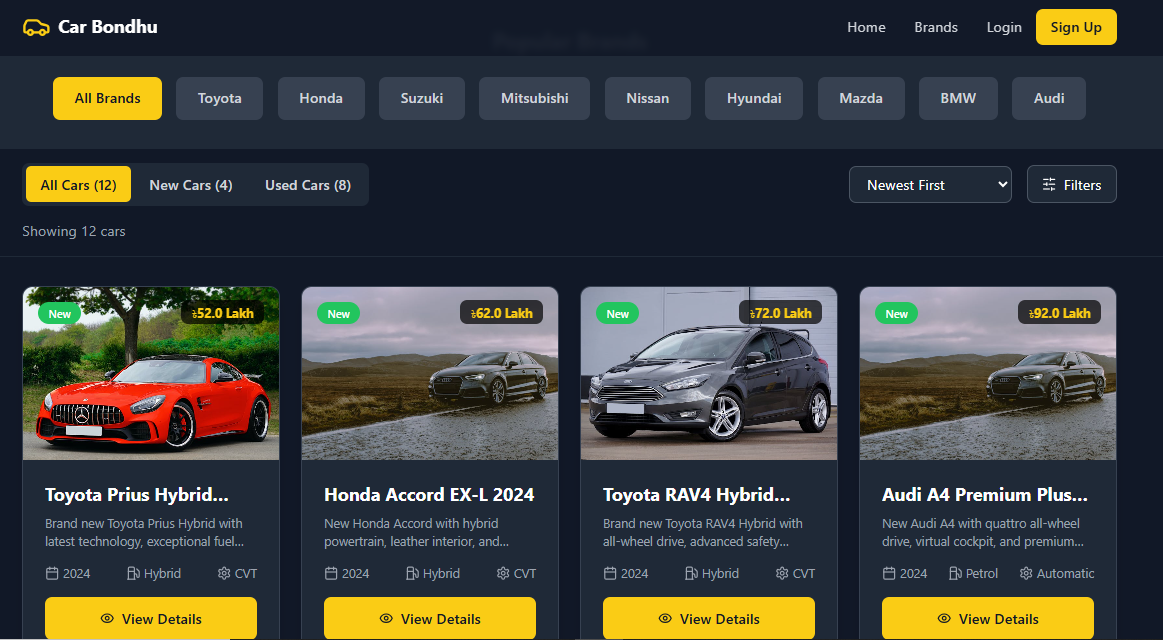
Task: Enable the Hyundai brand filter
Action: click(x=754, y=98)
